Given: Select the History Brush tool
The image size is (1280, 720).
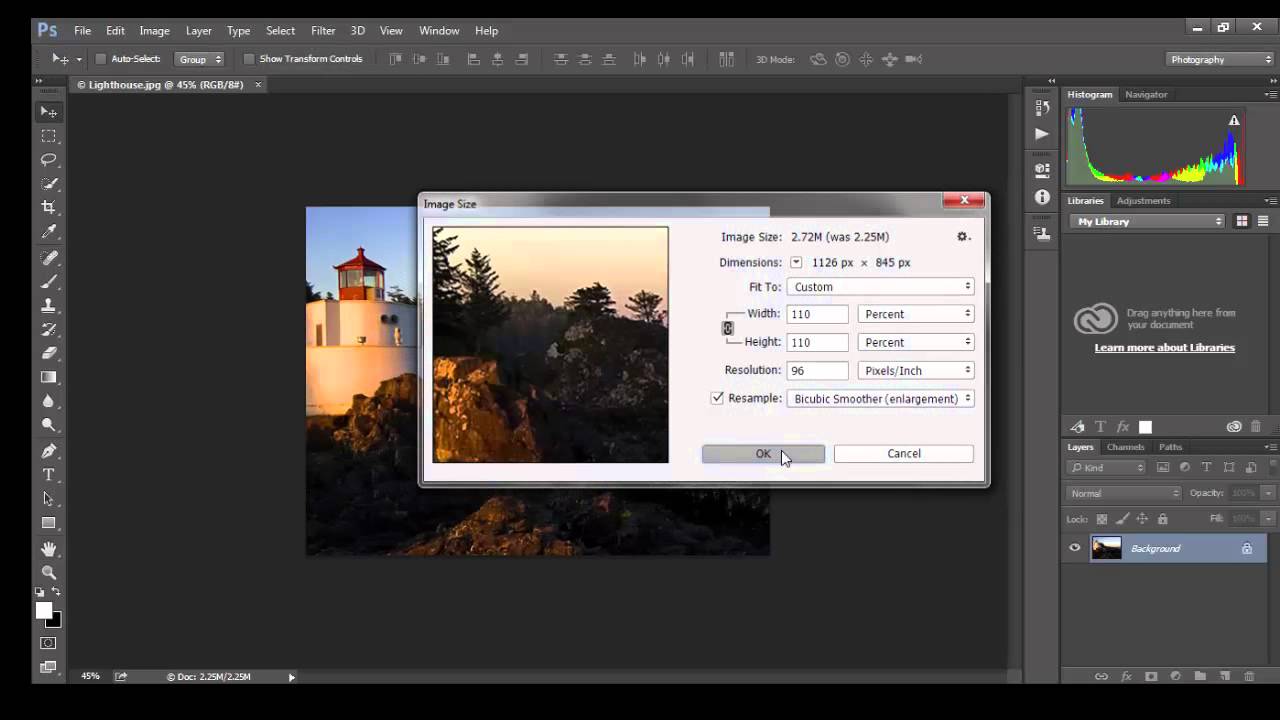Looking at the screenshot, I should pyautogui.click(x=48, y=329).
